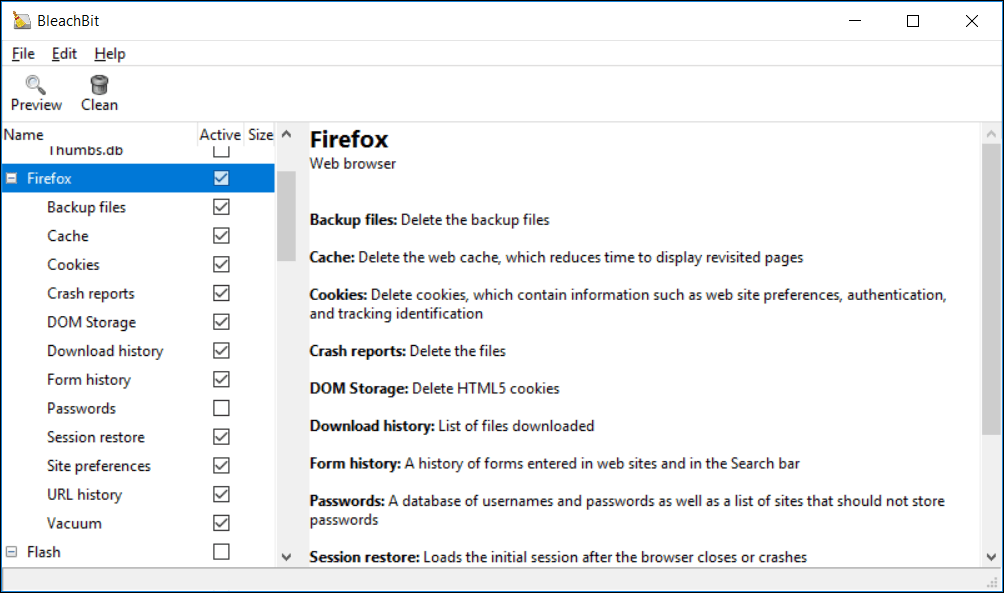Screen dimensions: 1004x593
Task: Click the Preview magnifying glass icon
Action: coord(35,84)
